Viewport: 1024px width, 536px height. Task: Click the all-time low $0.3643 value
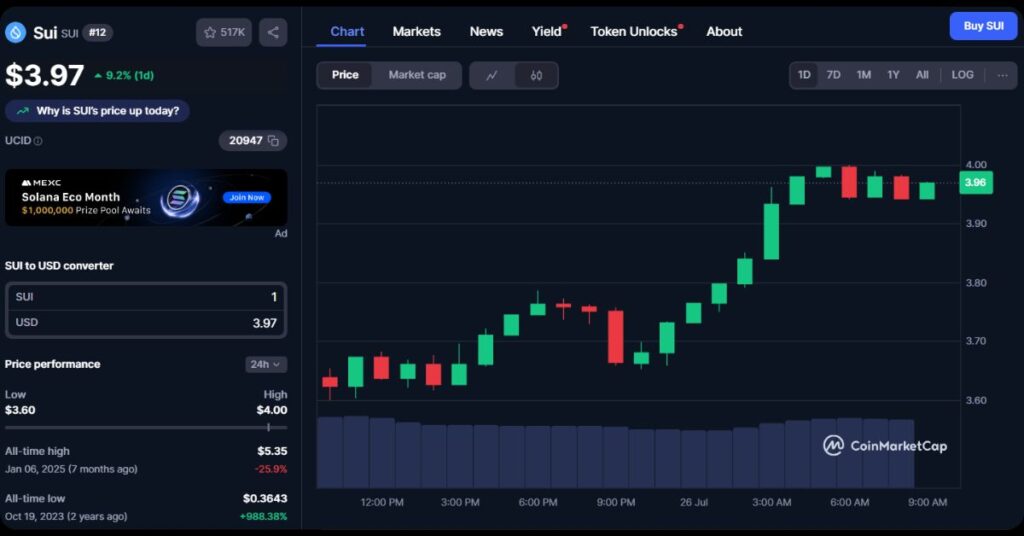264,498
